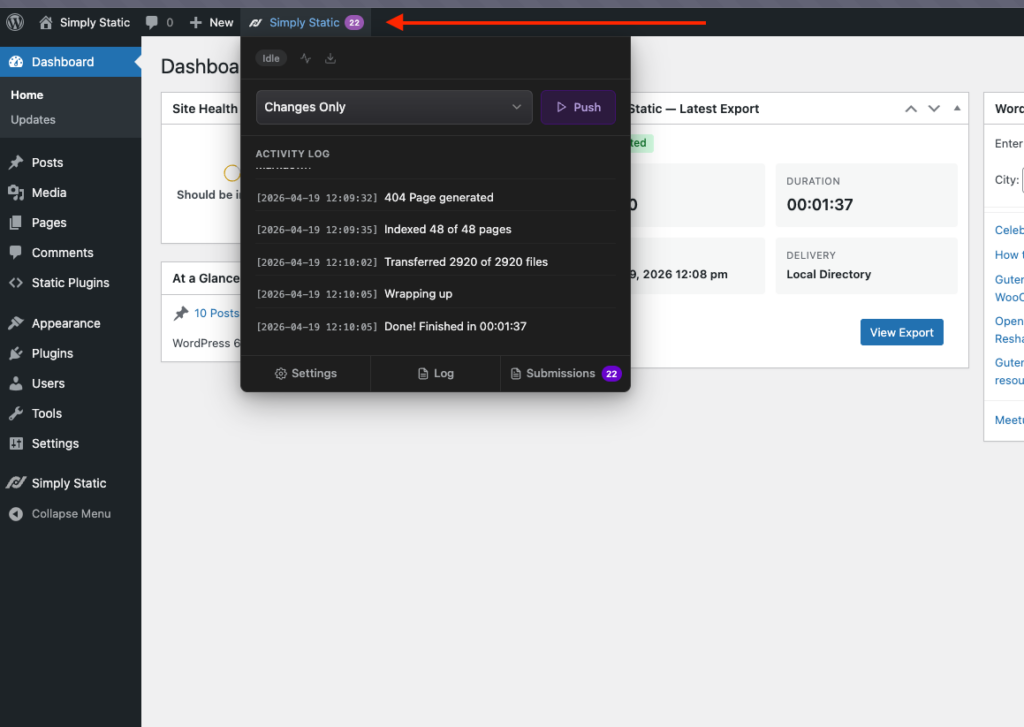Click New in the admin toolbar
This screenshot has height=727, width=1024.
pyautogui.click(x=211, y=21)
